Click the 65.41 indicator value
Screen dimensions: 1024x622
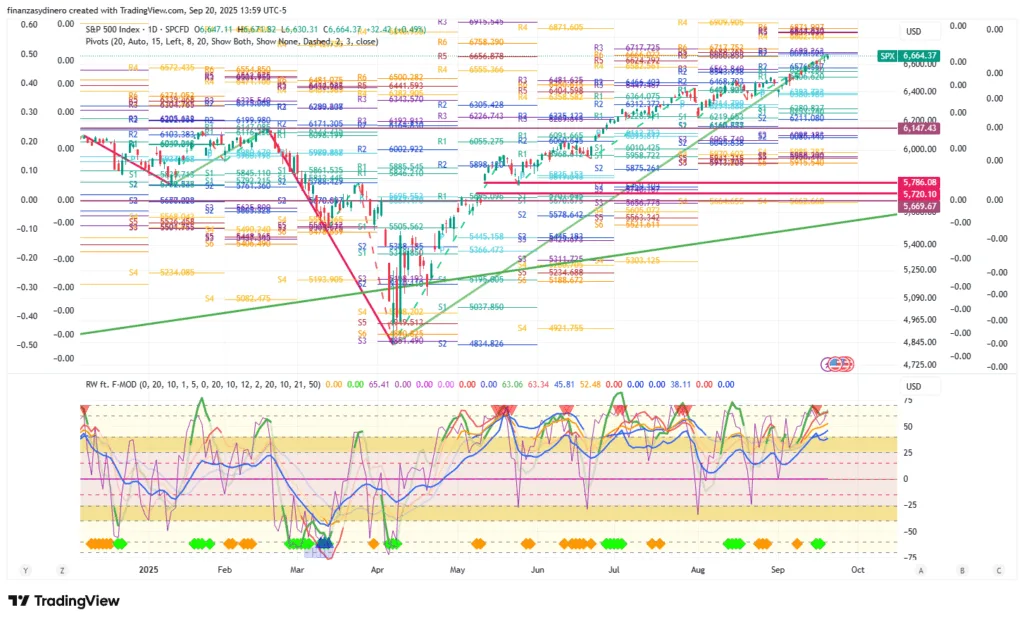click(379, 384)
